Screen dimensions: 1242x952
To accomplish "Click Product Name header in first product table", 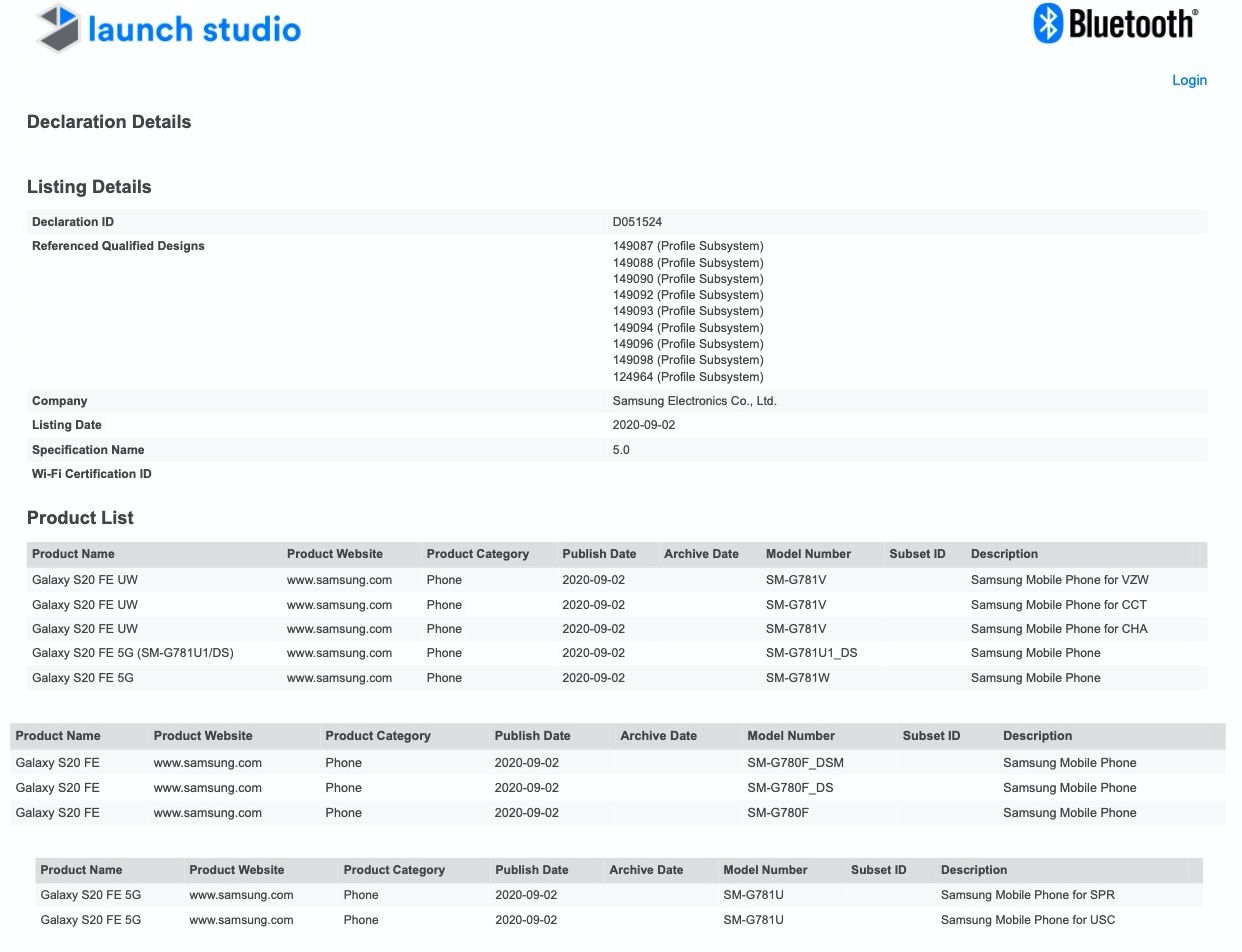I will 73,554.
